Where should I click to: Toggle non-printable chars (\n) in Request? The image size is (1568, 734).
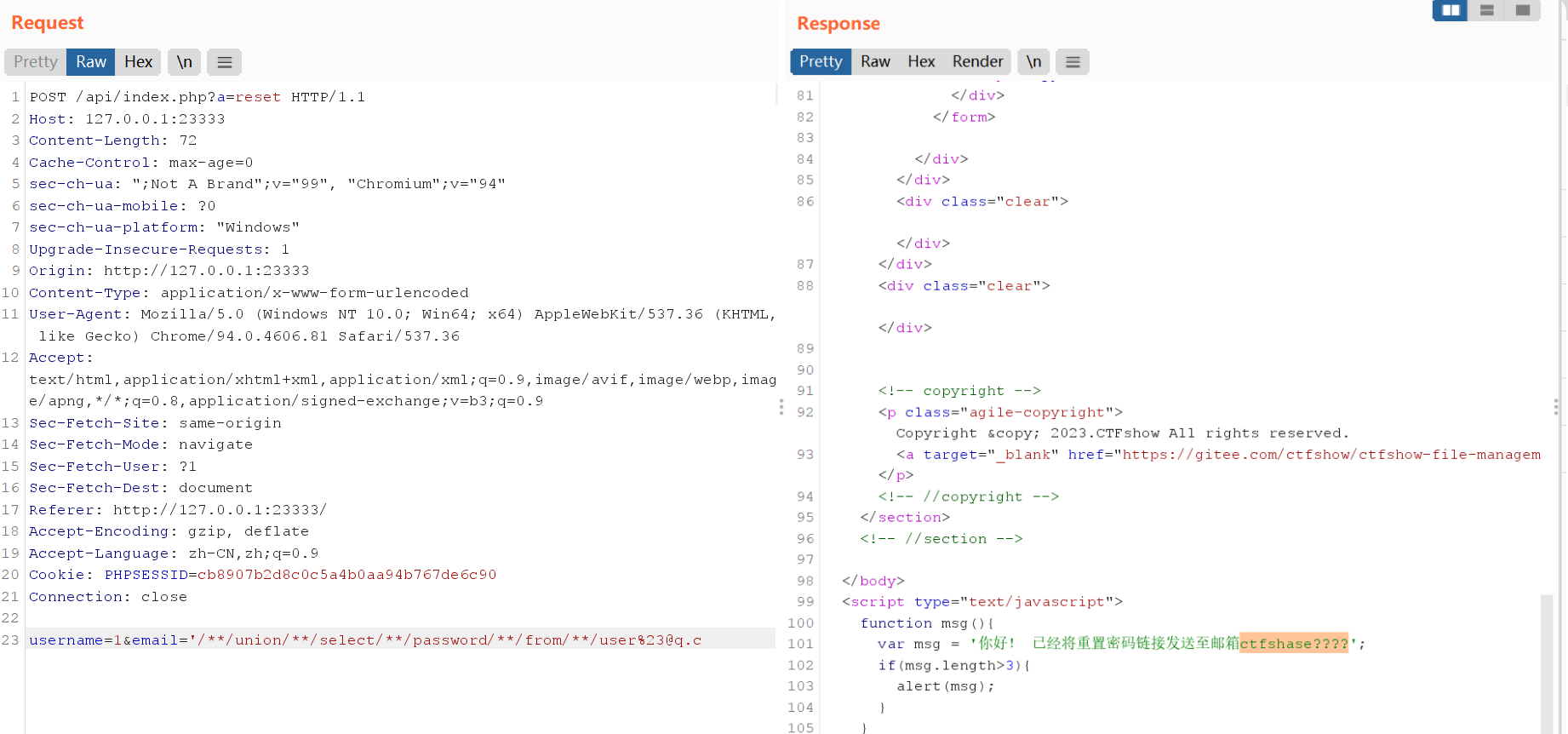184,62
